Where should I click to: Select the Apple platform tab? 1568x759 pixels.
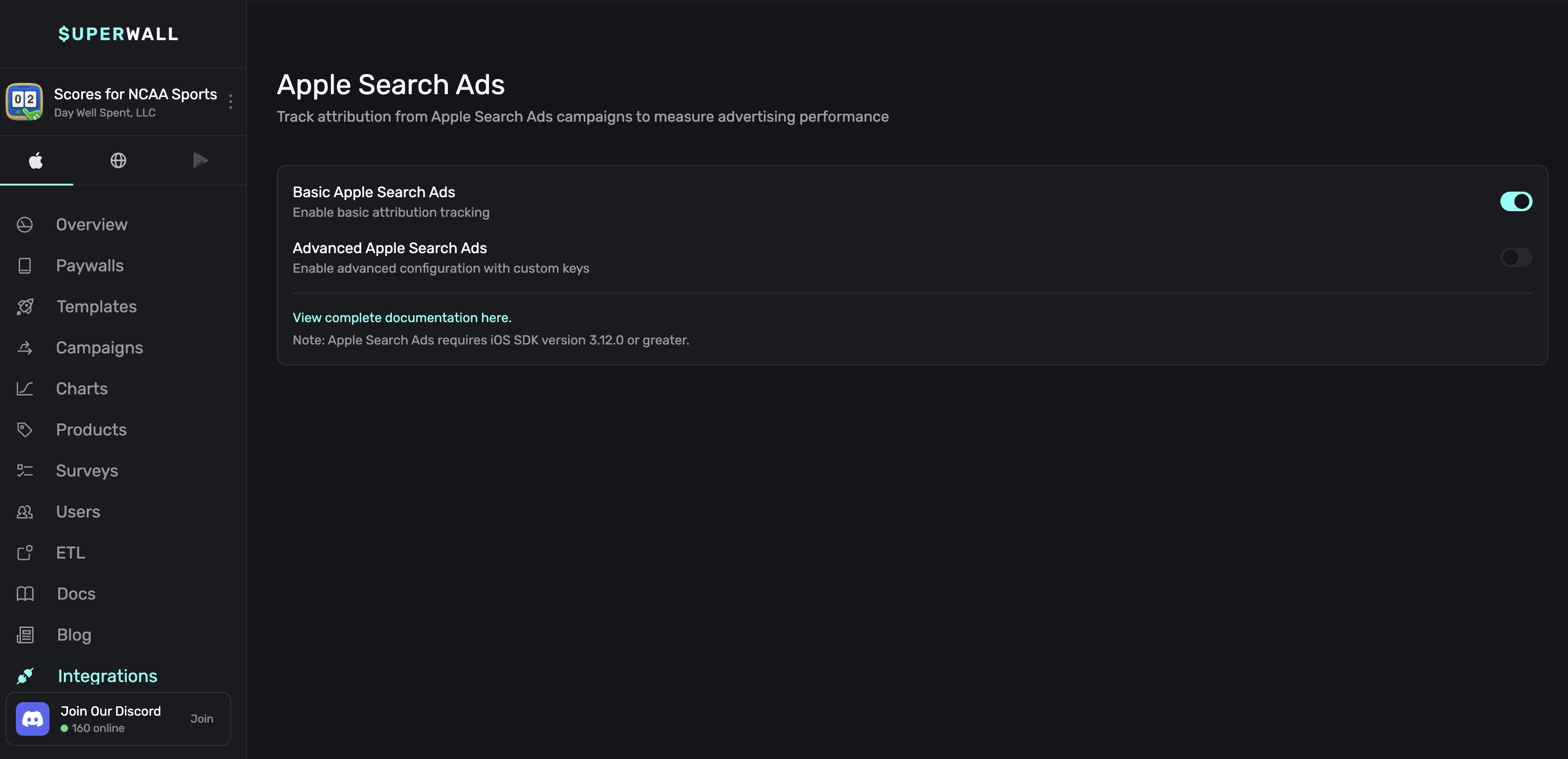coord(36,161)
